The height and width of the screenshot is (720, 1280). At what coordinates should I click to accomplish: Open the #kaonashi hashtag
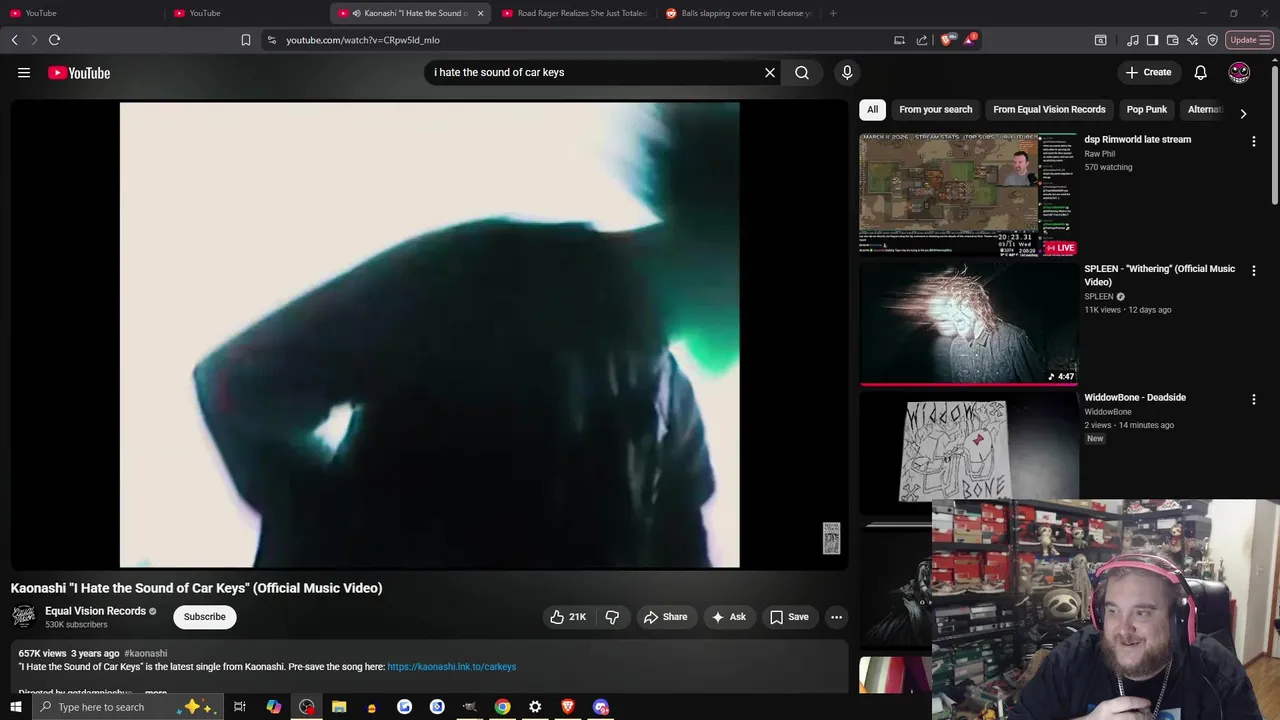coord(145,654)
